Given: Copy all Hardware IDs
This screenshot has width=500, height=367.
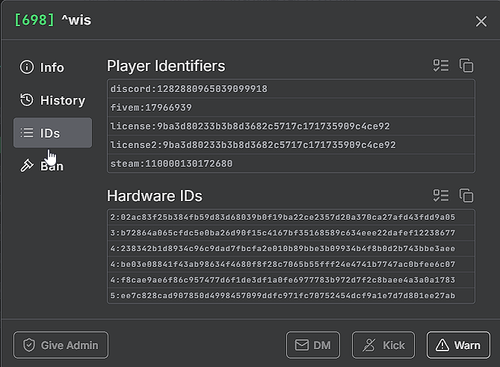Looking at the screenshot, I should pos(466,195).
